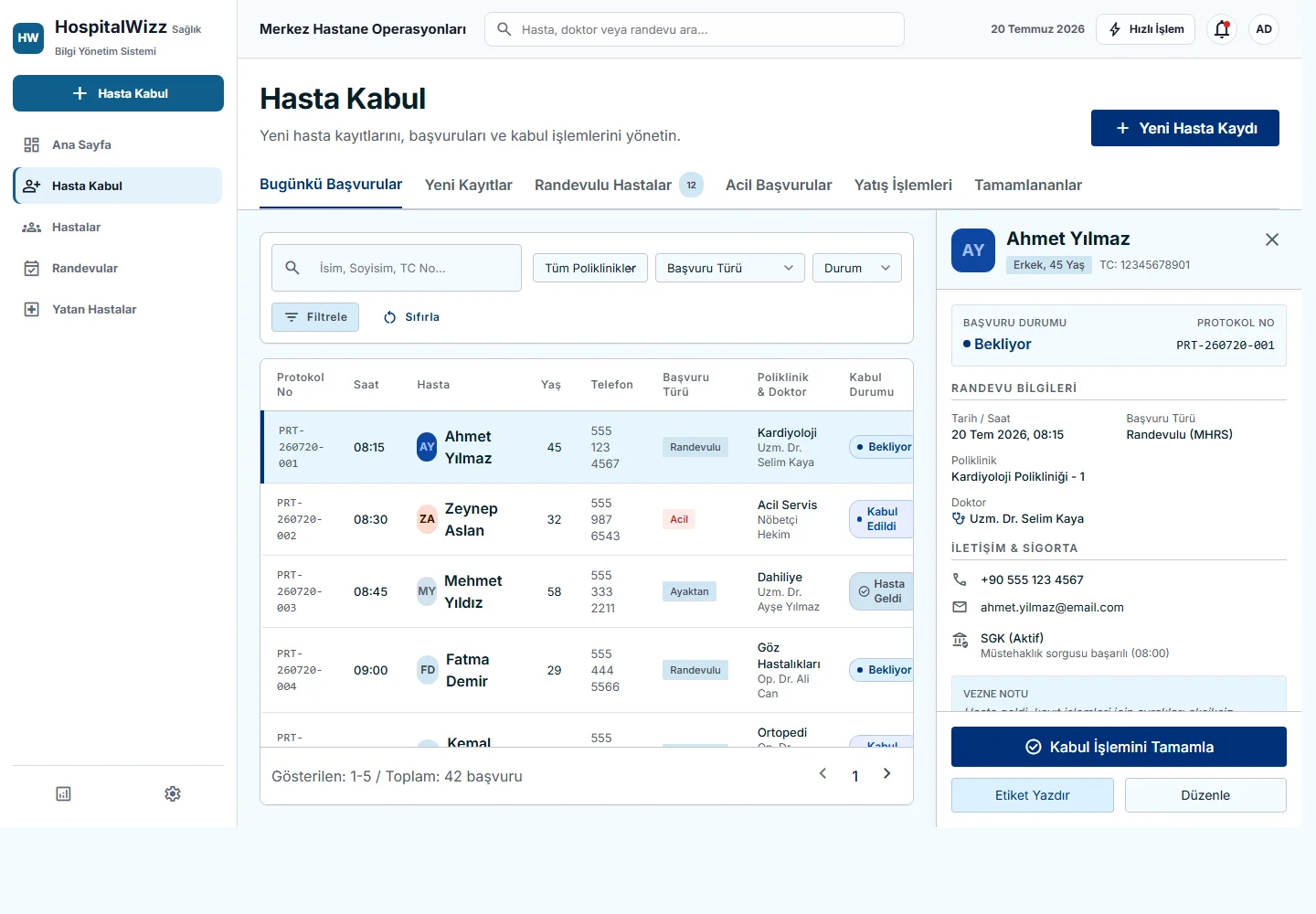Screen dimensions: 1316x914
Task: Click the search magnifier in top bar
Action: (504, 29)
